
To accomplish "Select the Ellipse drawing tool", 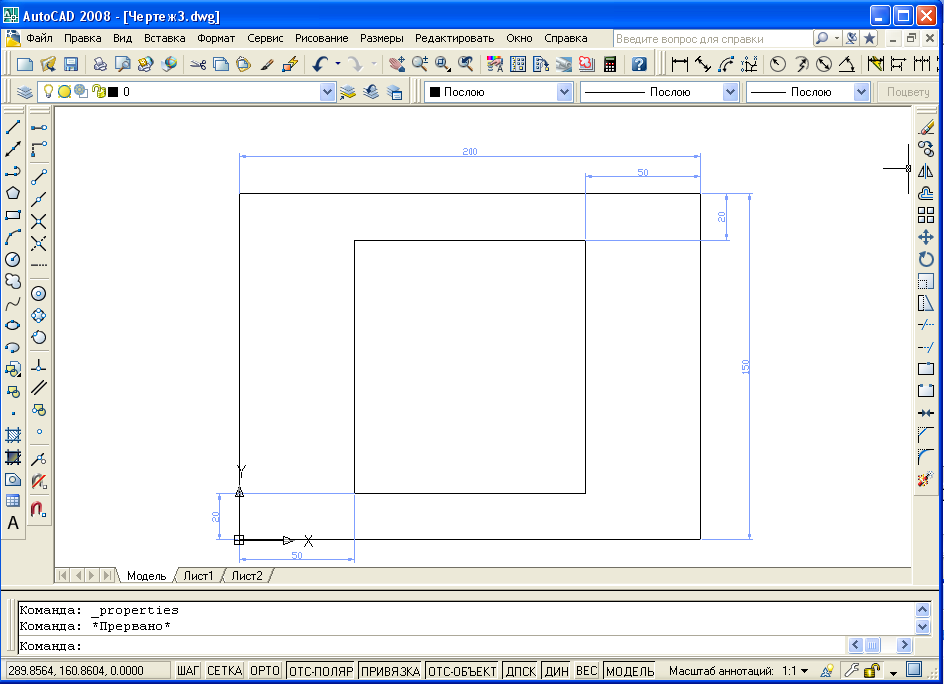I will click(x=13, y=325).
